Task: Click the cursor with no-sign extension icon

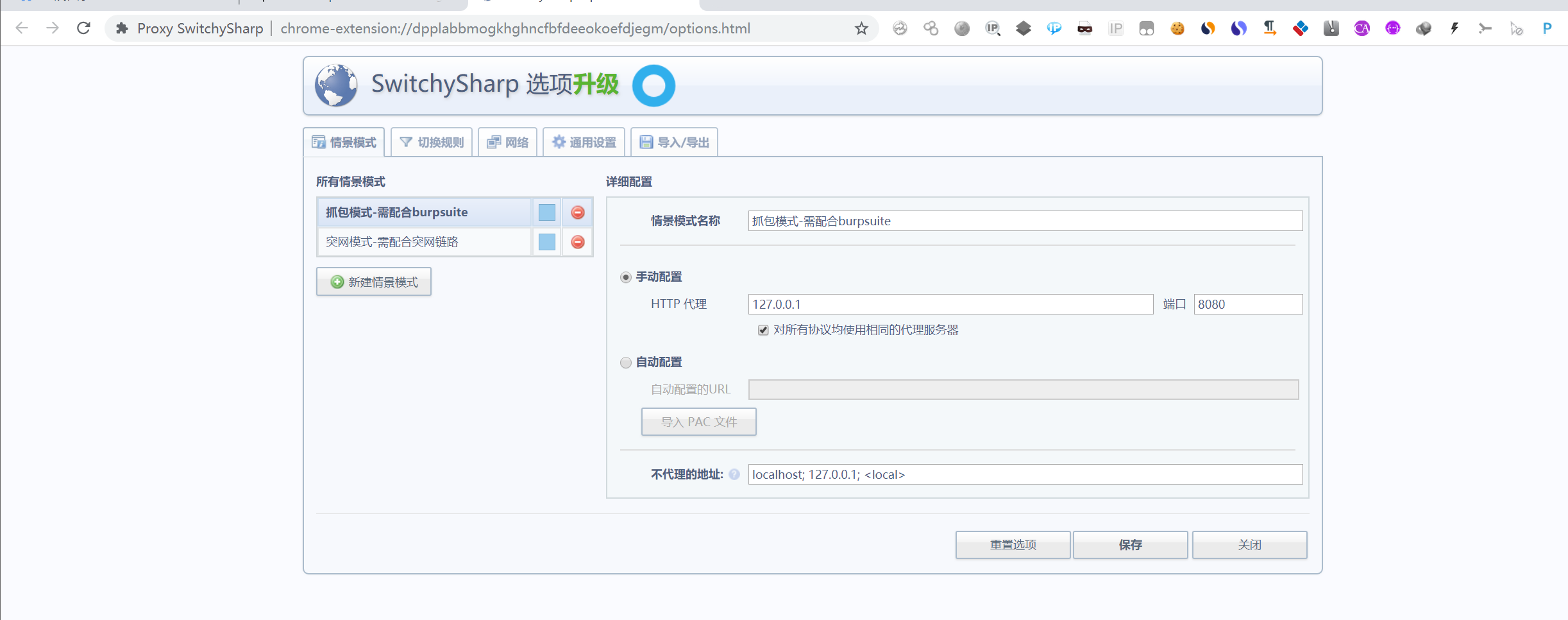Action: pos(1516,28)
